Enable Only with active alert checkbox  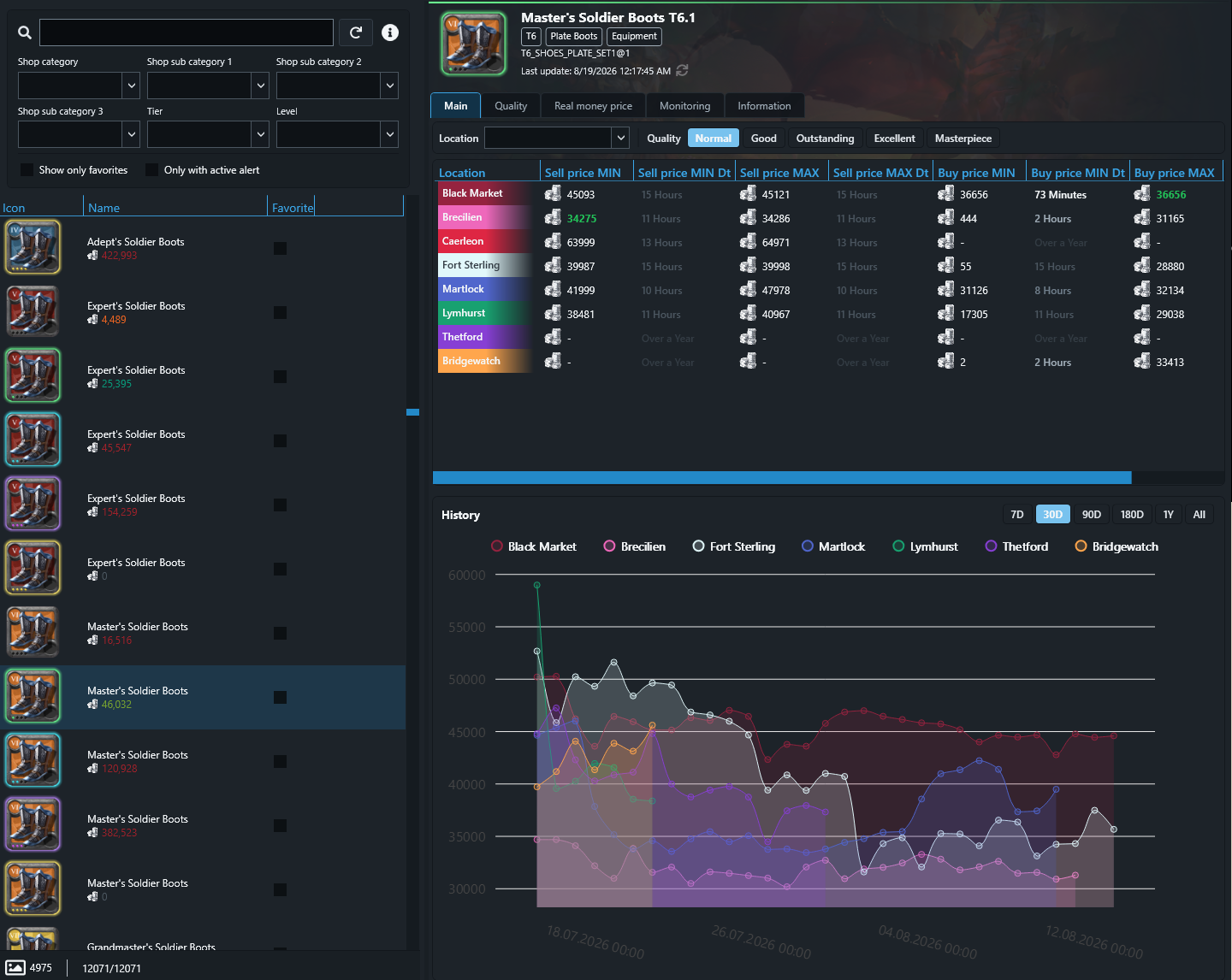152,170
